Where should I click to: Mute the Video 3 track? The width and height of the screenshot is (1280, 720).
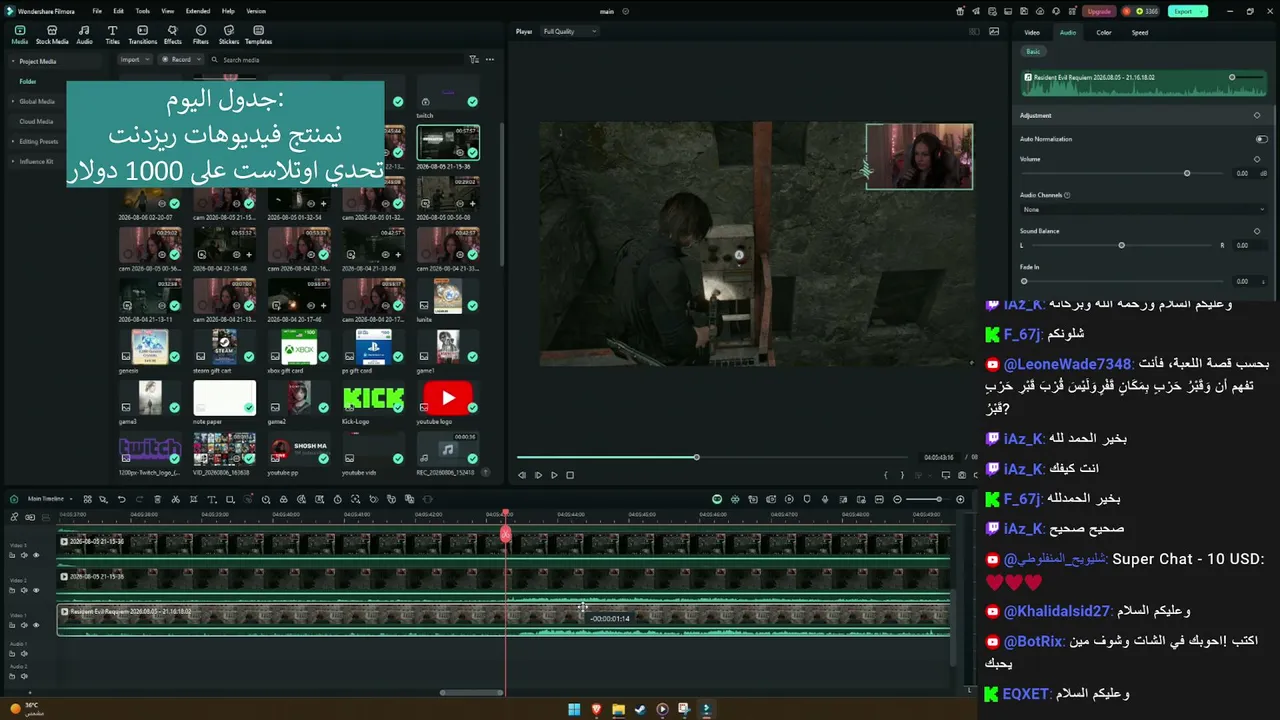pos(24,555)
